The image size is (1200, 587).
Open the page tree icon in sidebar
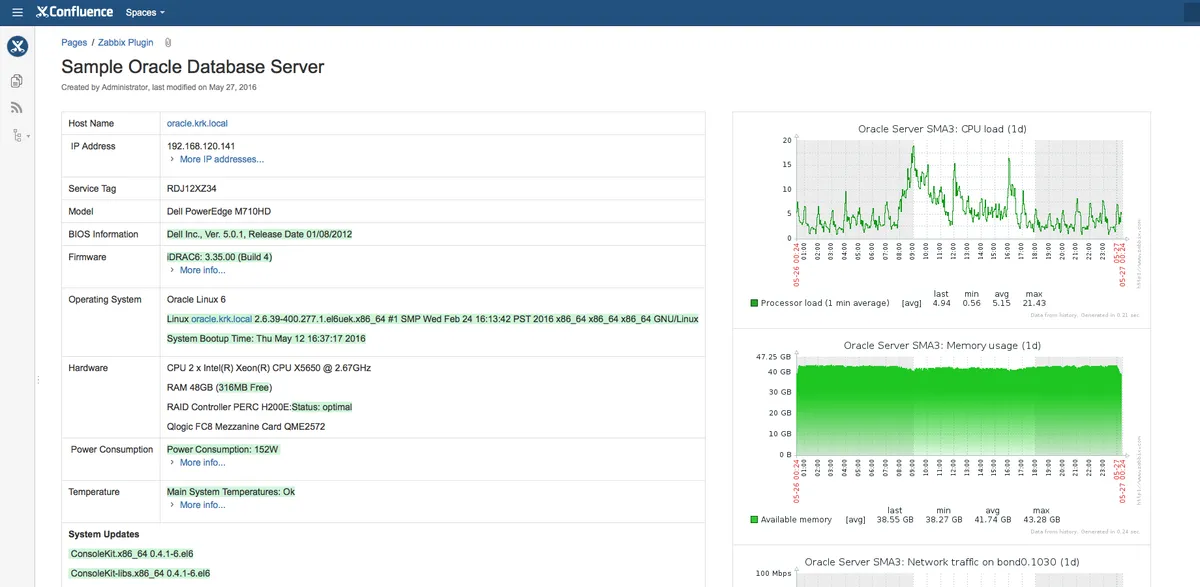click(18, 135)
